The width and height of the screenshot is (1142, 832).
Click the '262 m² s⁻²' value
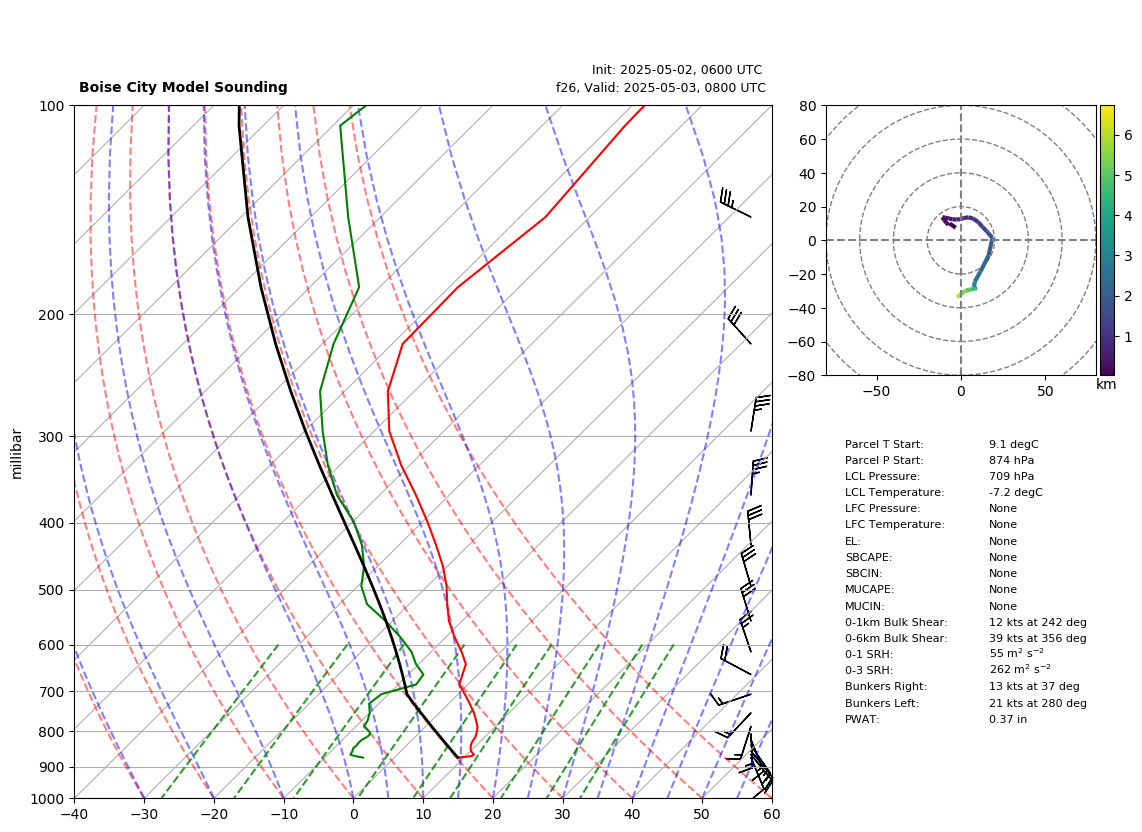(1020, 670)
